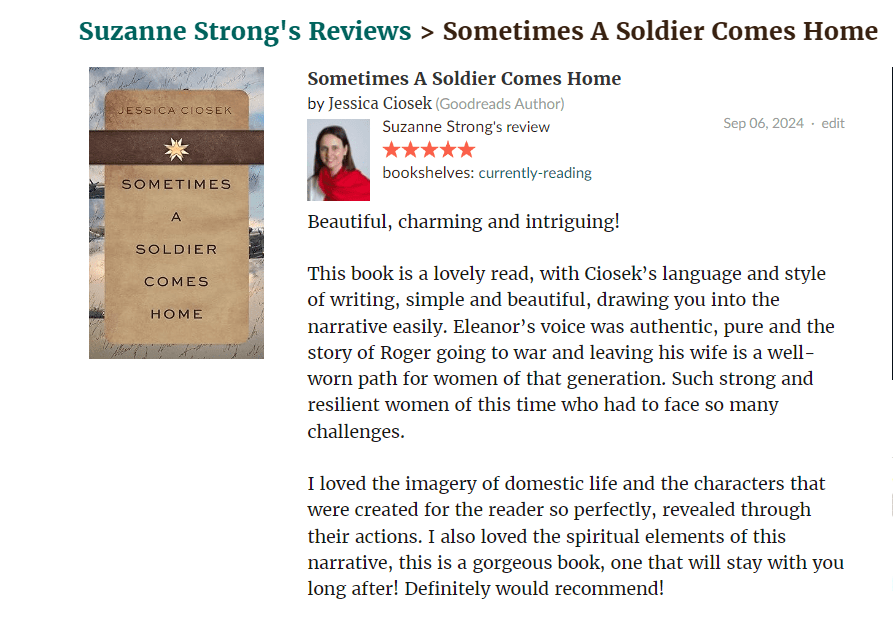Click the Goodreads Author label

[x=500, y=103]
